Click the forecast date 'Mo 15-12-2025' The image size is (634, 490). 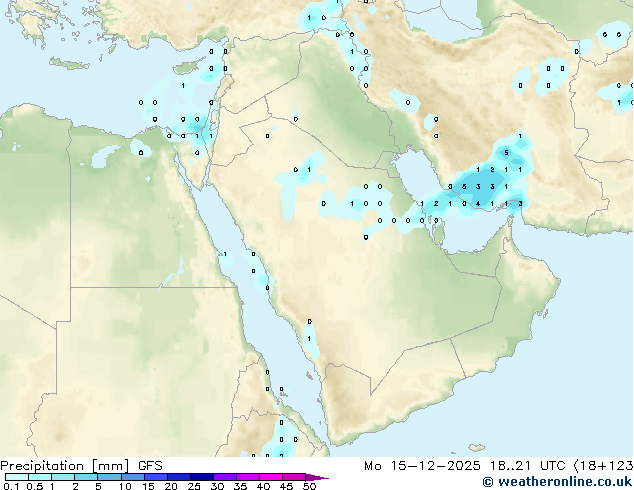pyautogui.click(x=422, y=466)
